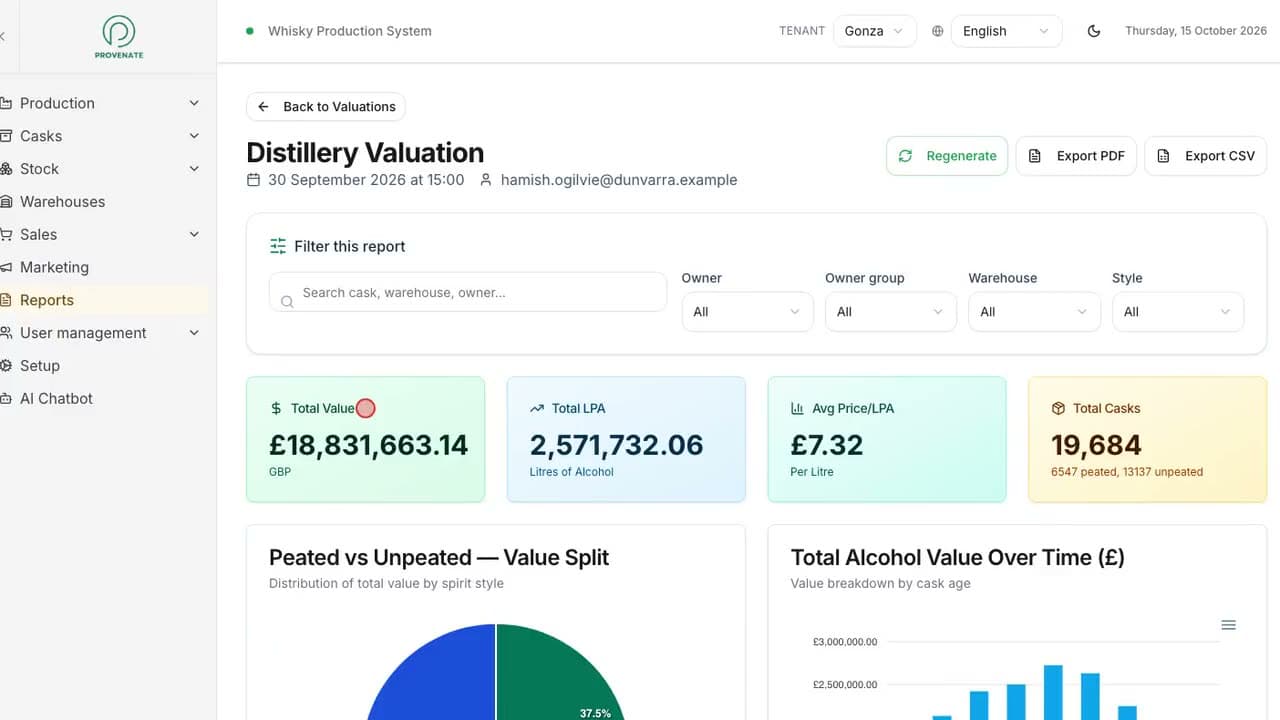
Task: Click the bar chart icon on Avg Price/LPA
Action: [798, 408]
